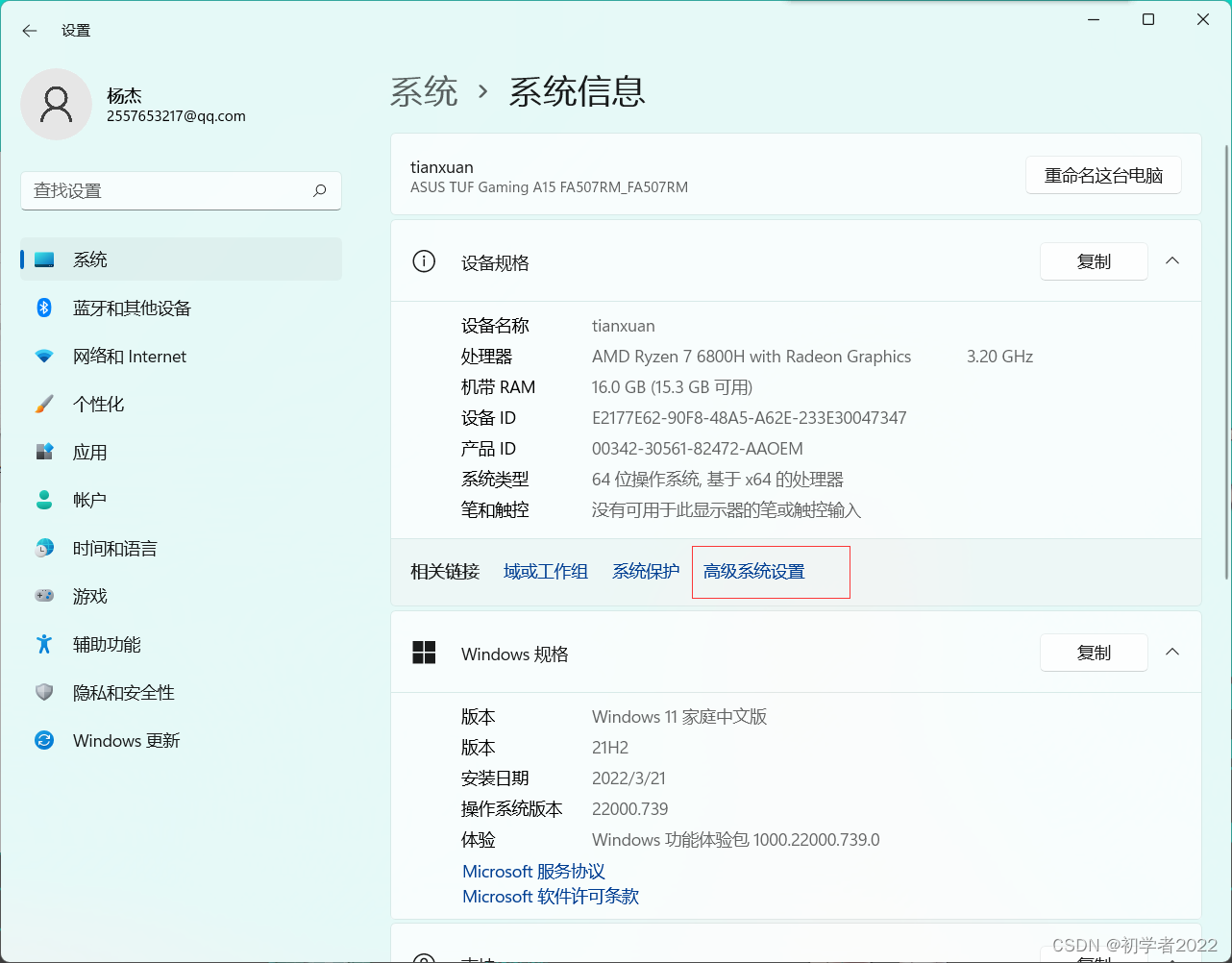Collapse the Windows 规格 section chevron
The image size is (1232, 963).
point(1172,652)
